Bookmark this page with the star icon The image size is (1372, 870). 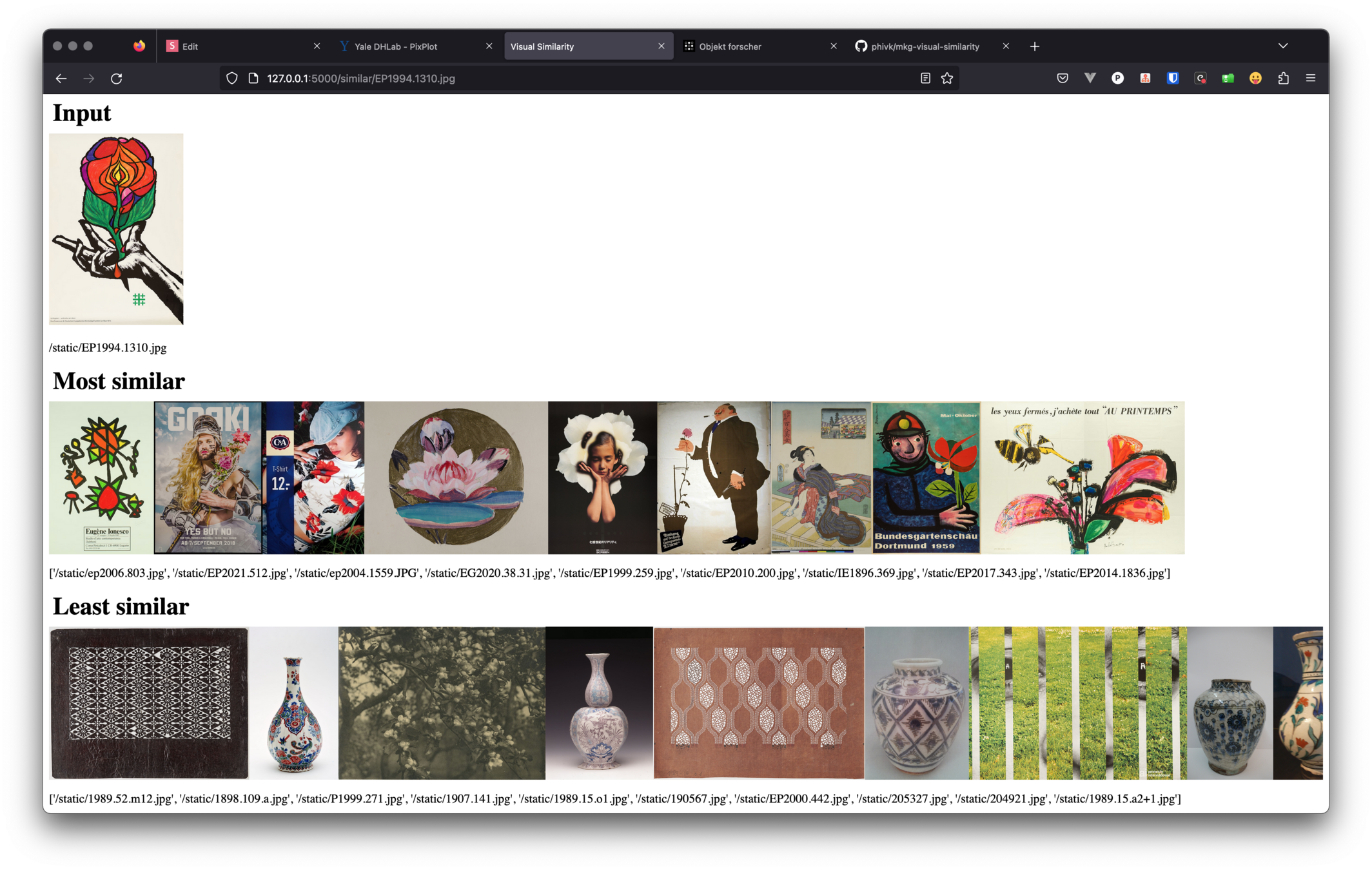946,79
